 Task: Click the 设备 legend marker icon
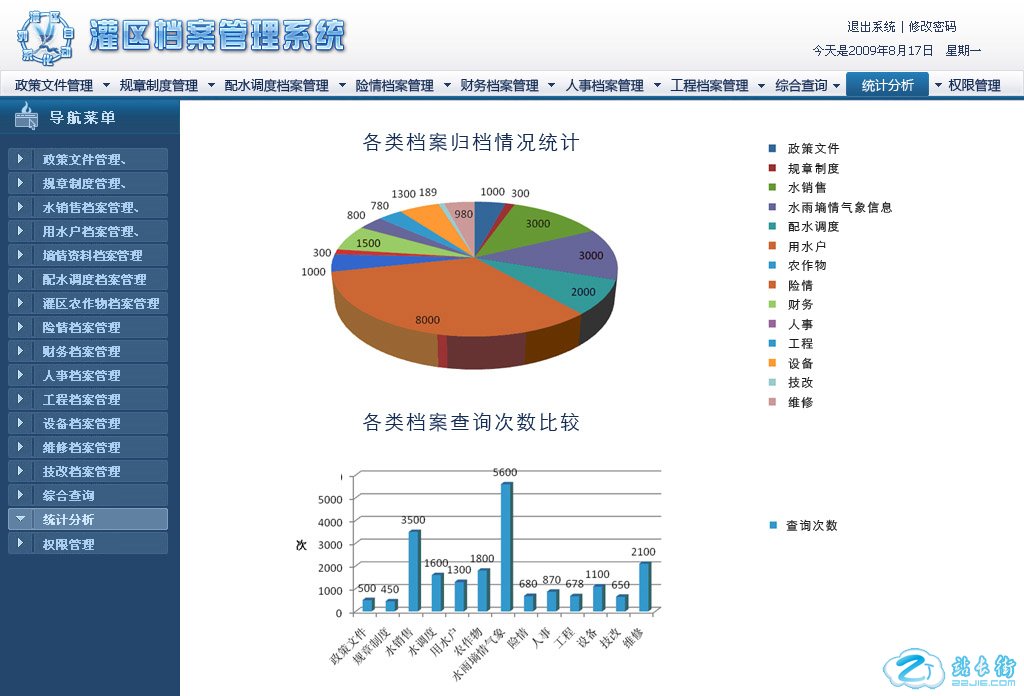772,363
